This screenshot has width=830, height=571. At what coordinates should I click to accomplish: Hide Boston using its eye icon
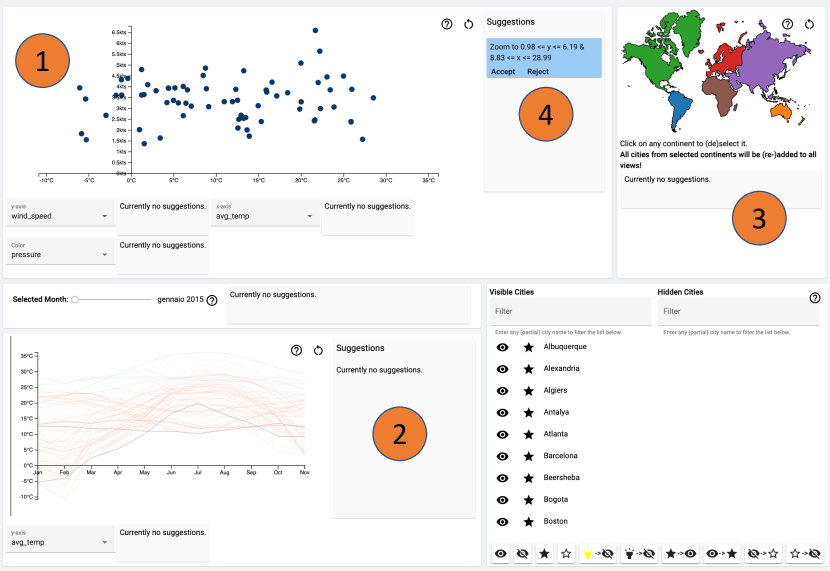(502, 522)
